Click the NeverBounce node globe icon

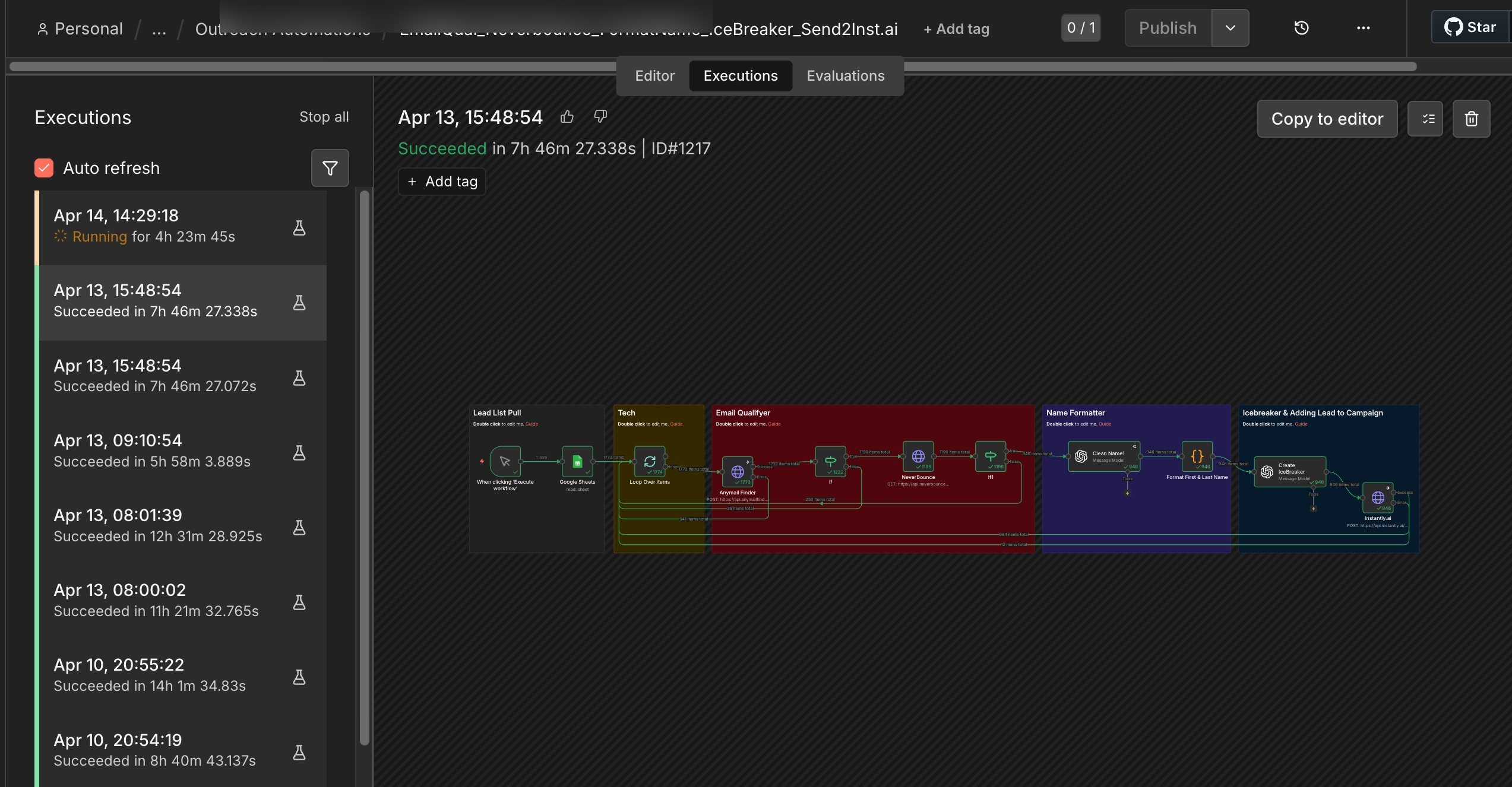(918, 456)
